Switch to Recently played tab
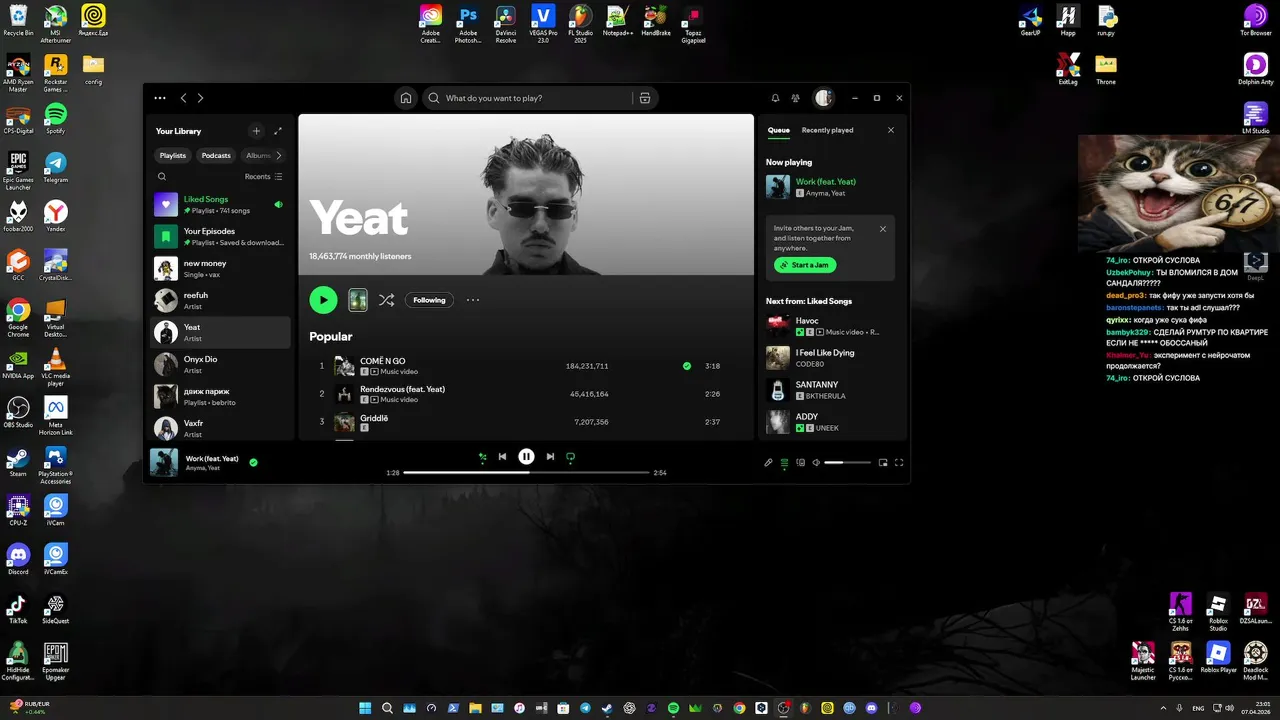 click(x=827, y=130)
